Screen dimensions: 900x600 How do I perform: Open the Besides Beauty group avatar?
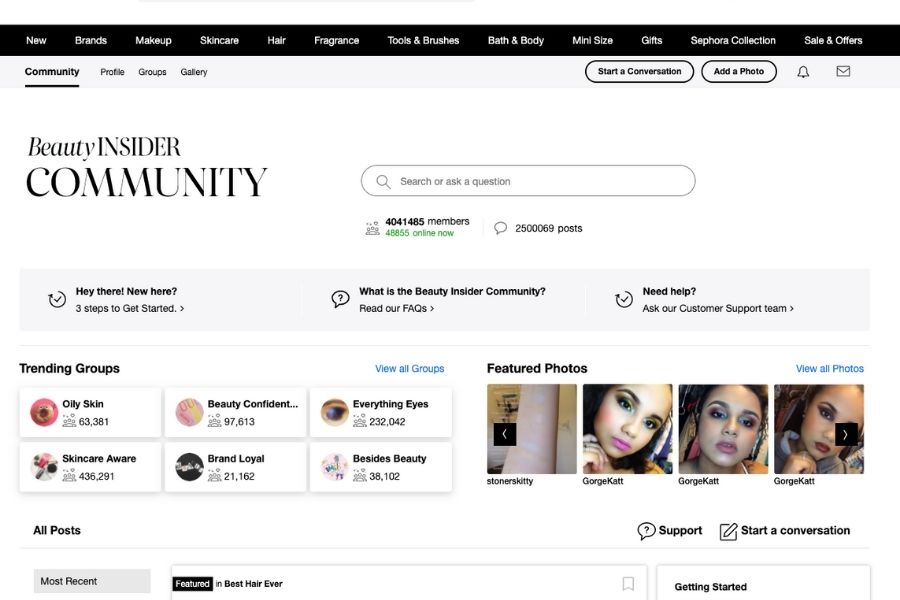click(335, 467)
